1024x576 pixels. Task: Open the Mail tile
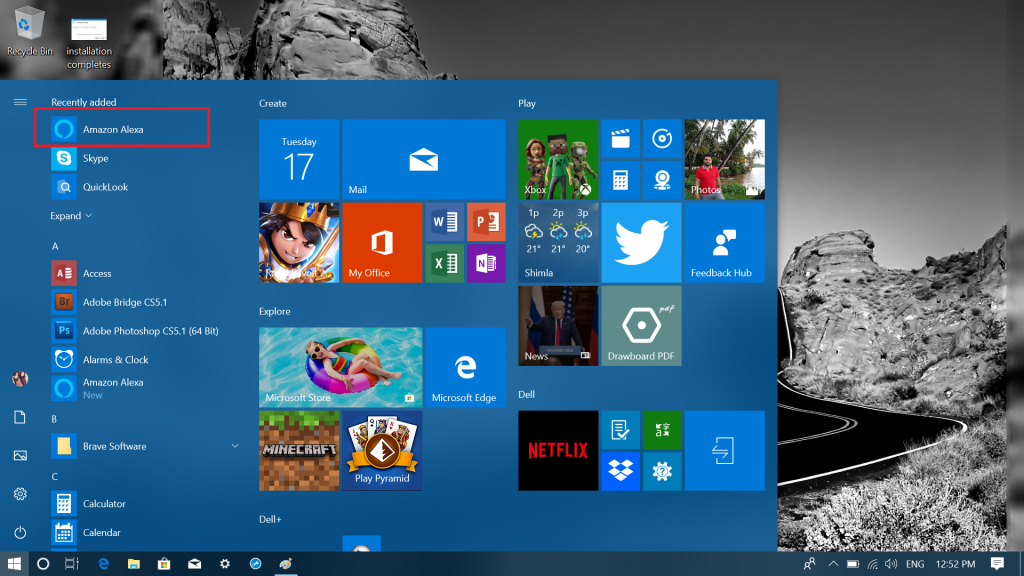tap(424, 159)
